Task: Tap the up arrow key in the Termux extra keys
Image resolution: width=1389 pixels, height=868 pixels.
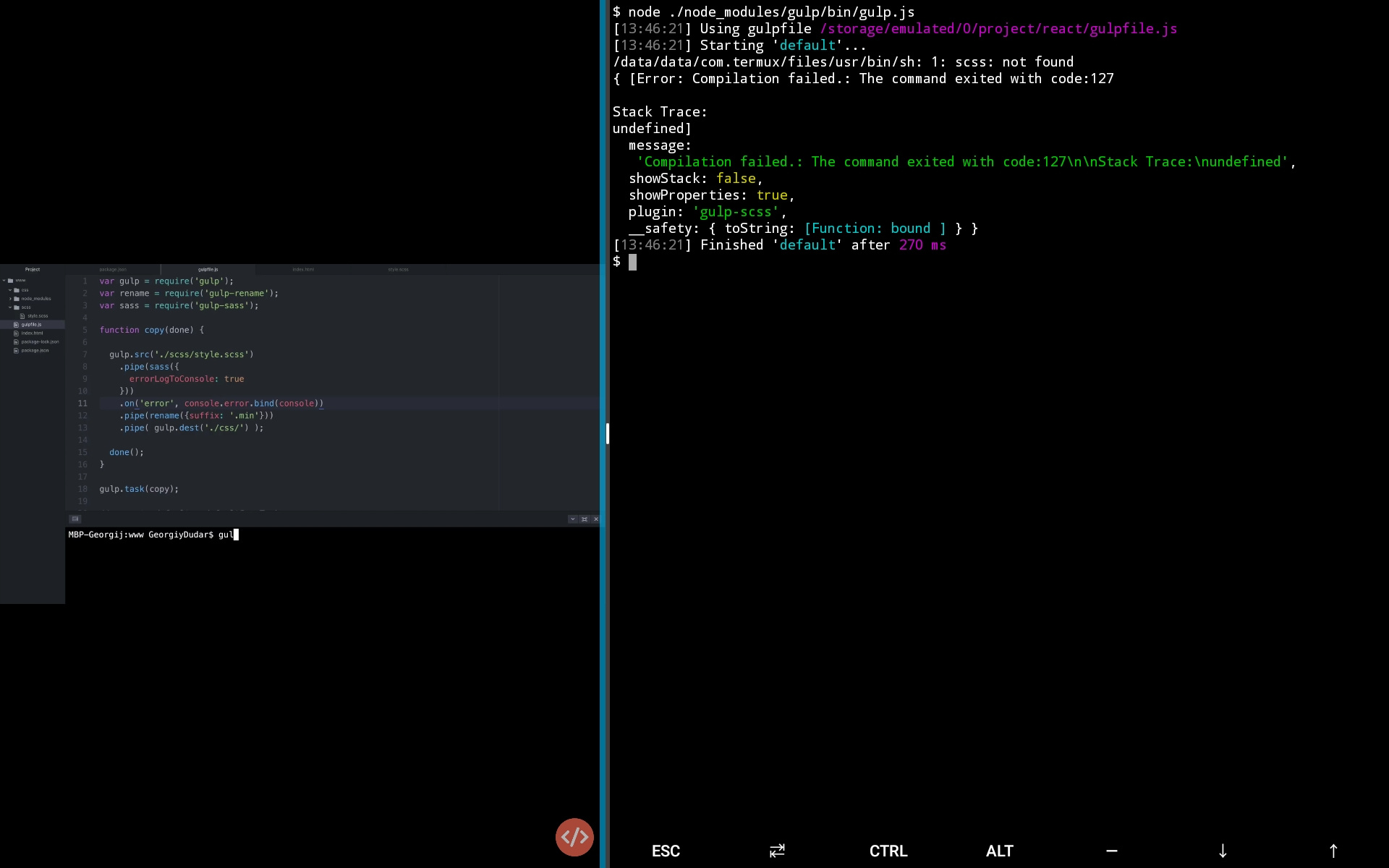Action: tap(1333, 851)
